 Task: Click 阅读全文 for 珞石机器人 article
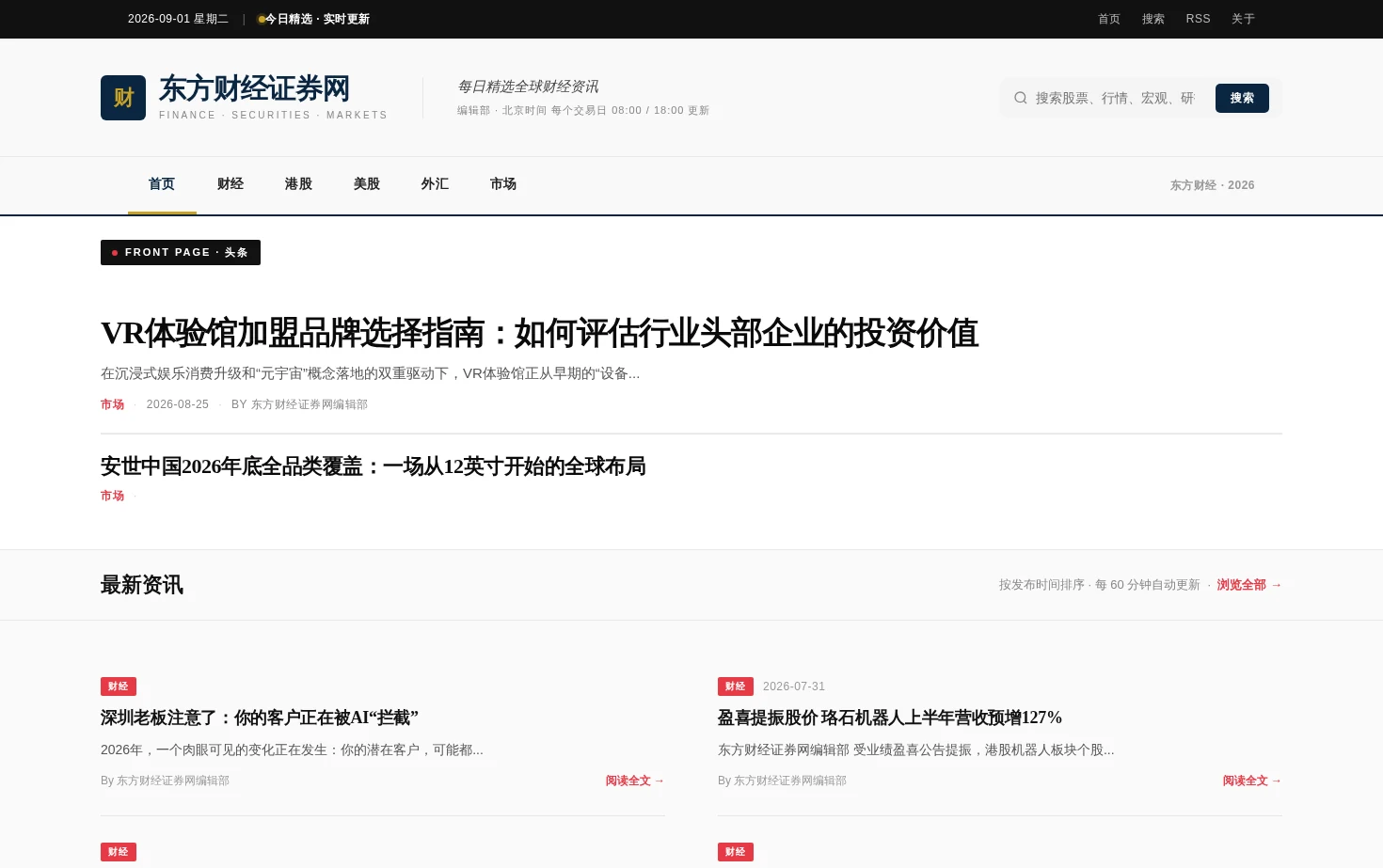(x=1252, y=781)
